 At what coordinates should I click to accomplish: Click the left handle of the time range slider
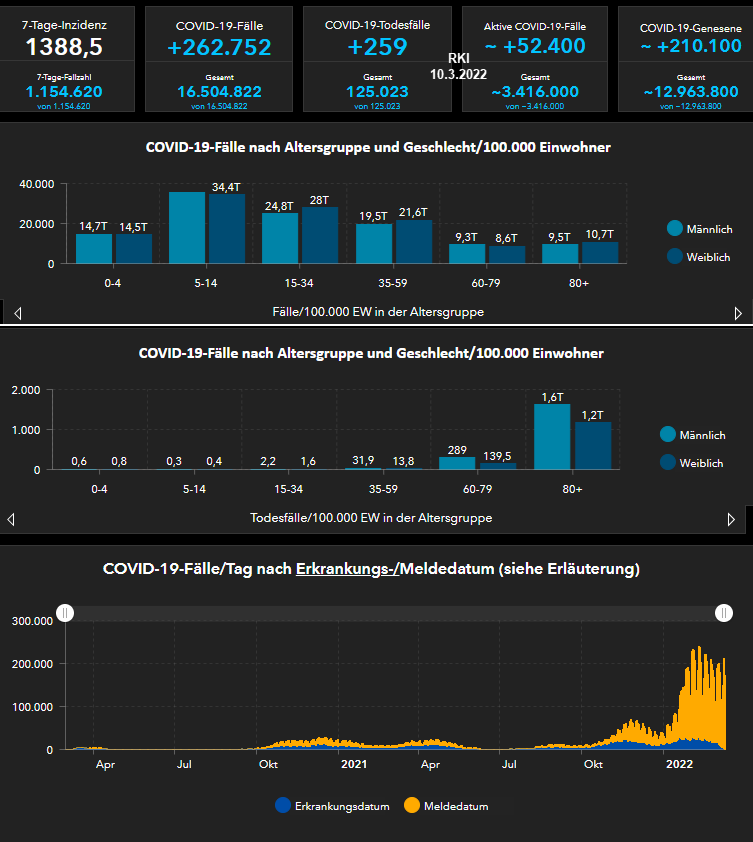65,613
